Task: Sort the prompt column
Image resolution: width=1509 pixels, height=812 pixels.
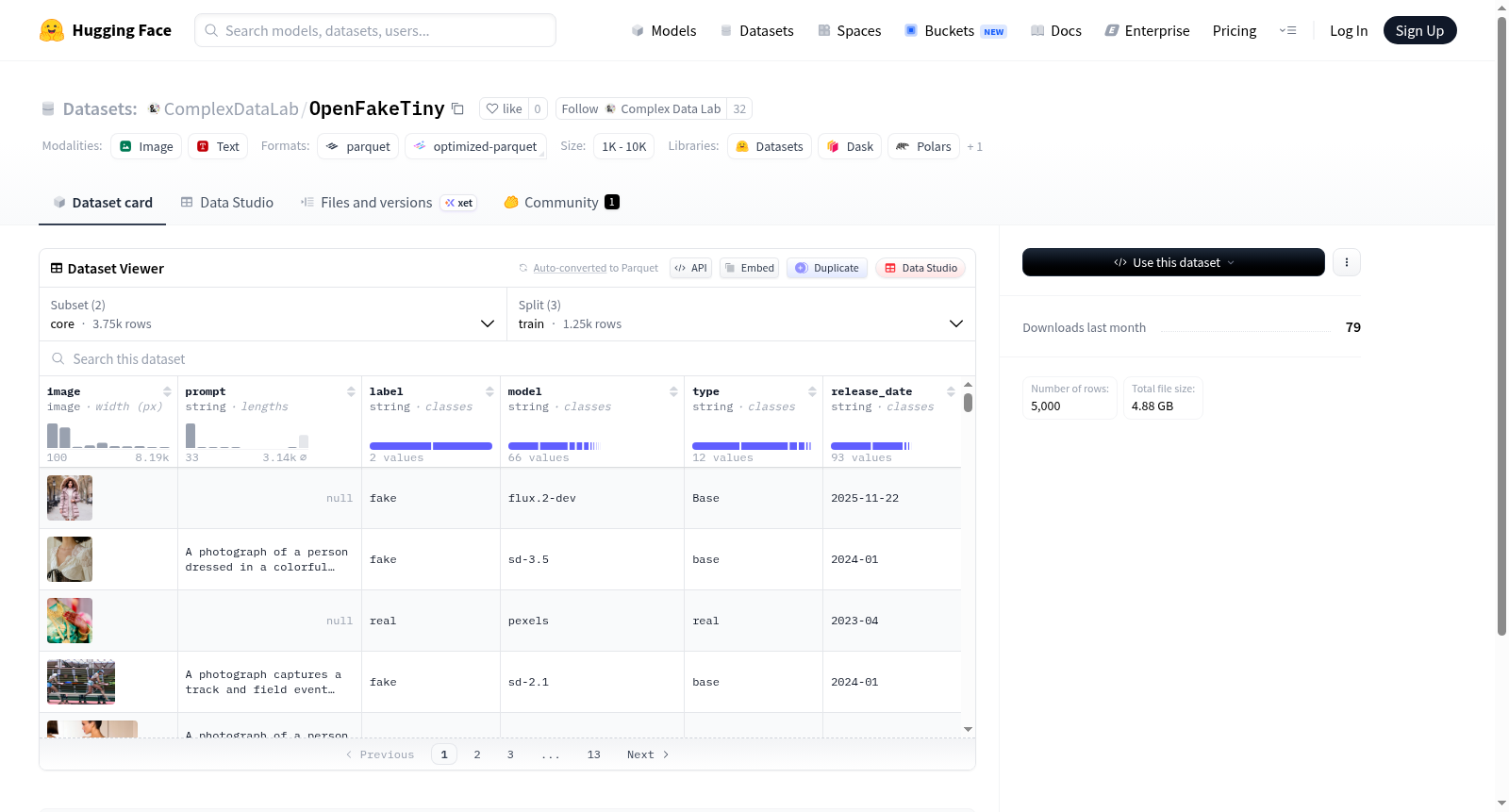Action: click(x=351, y=391)
